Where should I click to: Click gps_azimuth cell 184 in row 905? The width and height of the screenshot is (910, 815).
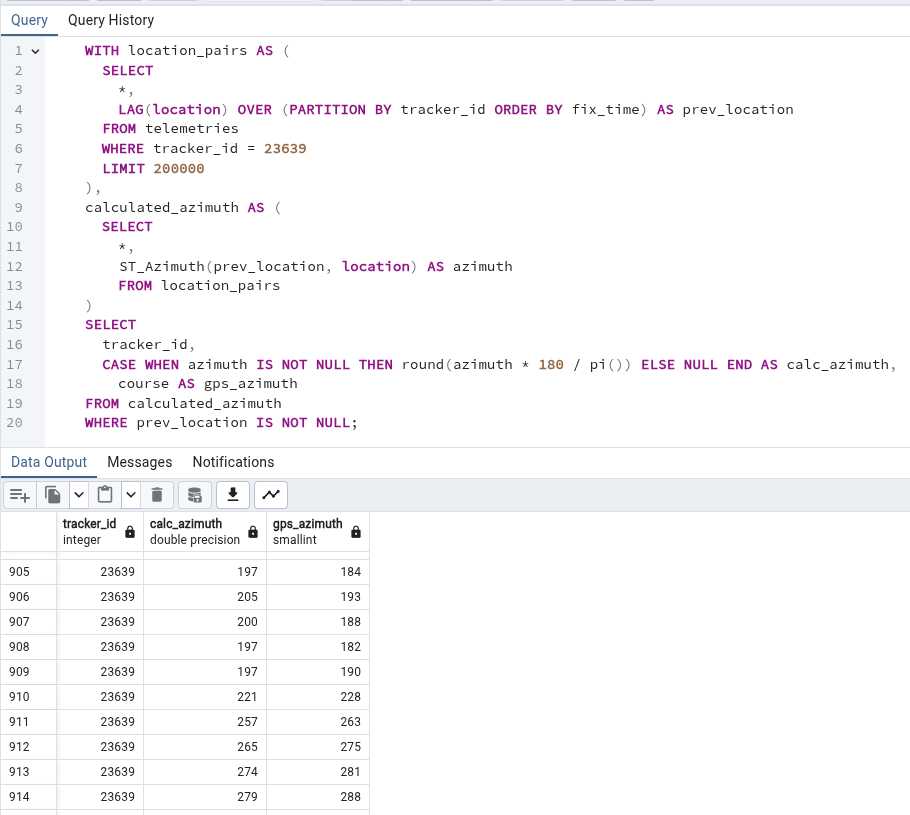318,572
